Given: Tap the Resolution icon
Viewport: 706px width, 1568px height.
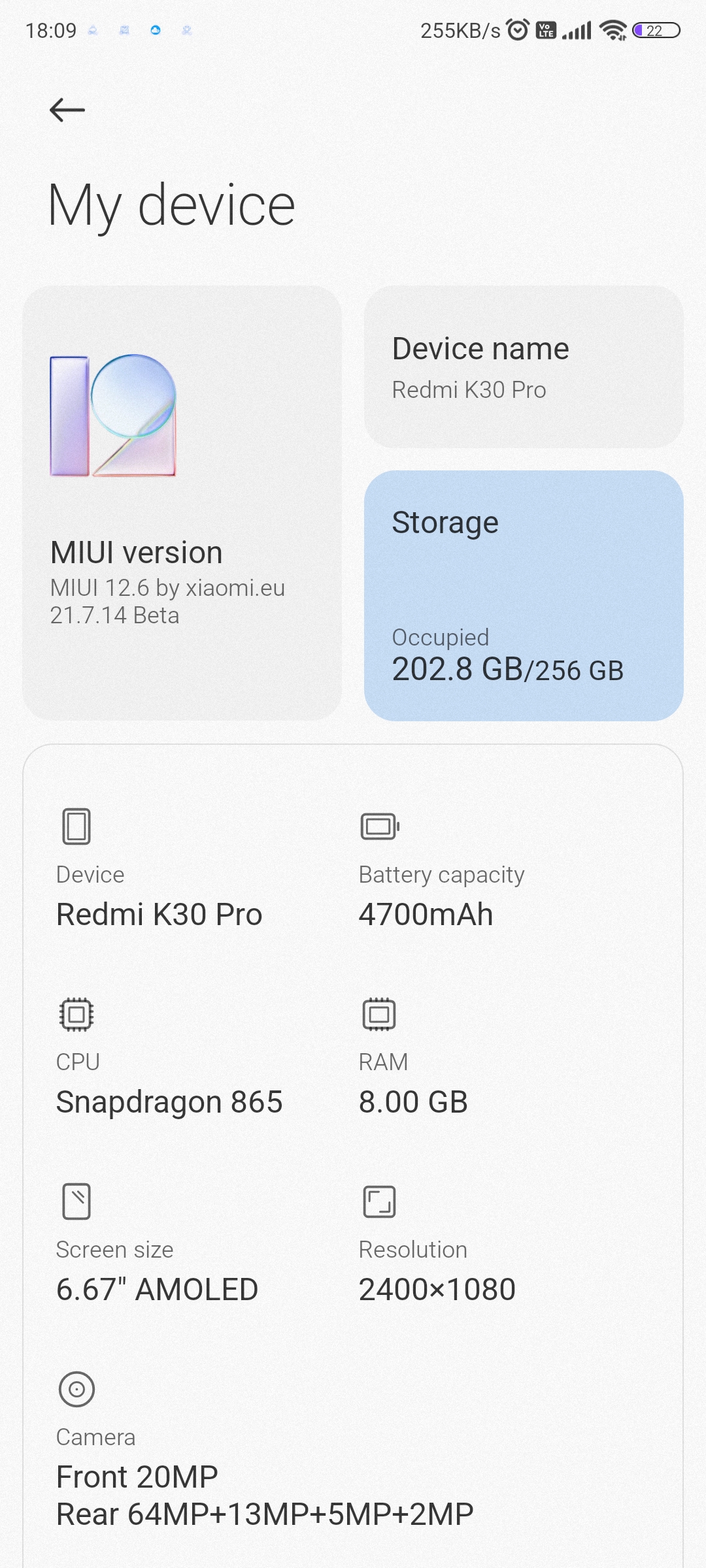Looking at the screenshot, I should coord(379,1201).
